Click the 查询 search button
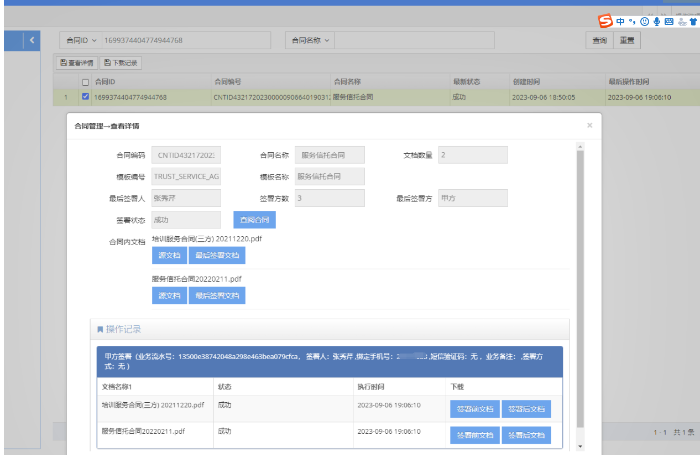The image size is (700, 457). pos(599,40)
